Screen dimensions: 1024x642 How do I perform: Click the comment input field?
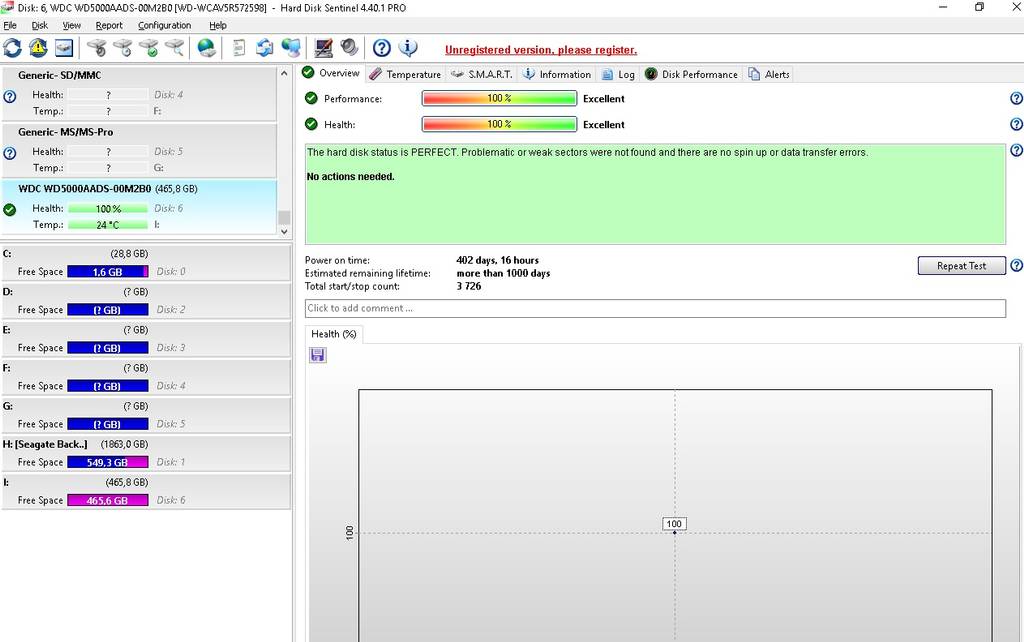click(x=654, y=308)
